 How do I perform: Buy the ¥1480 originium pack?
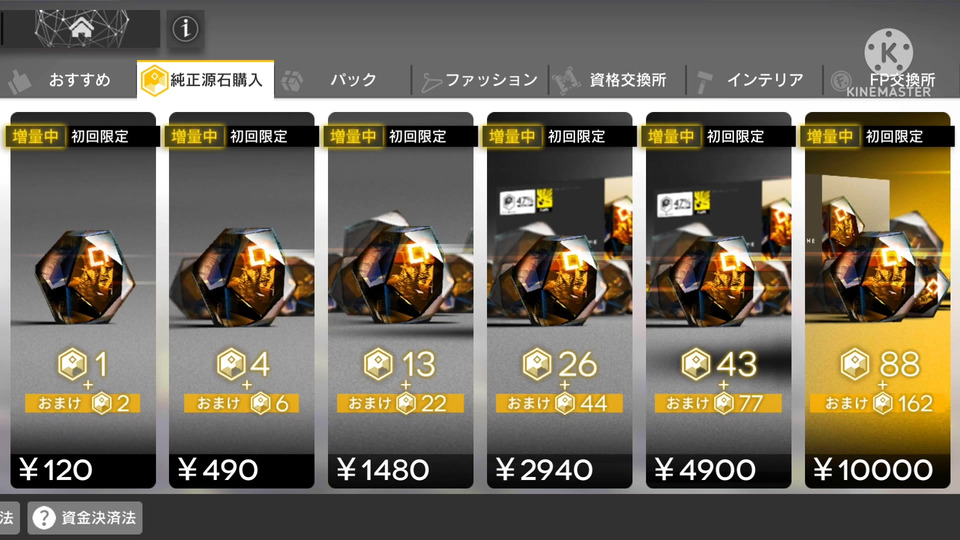[400, 300]
